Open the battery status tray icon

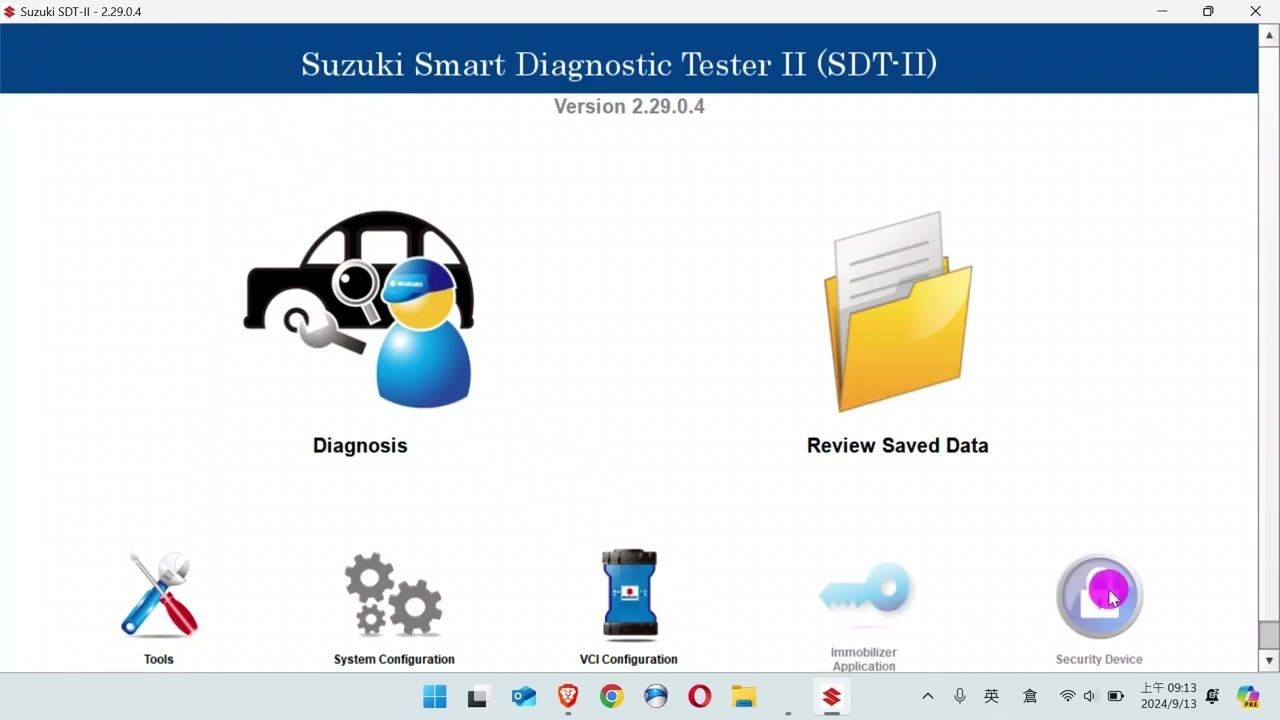tap(1116, 697)
